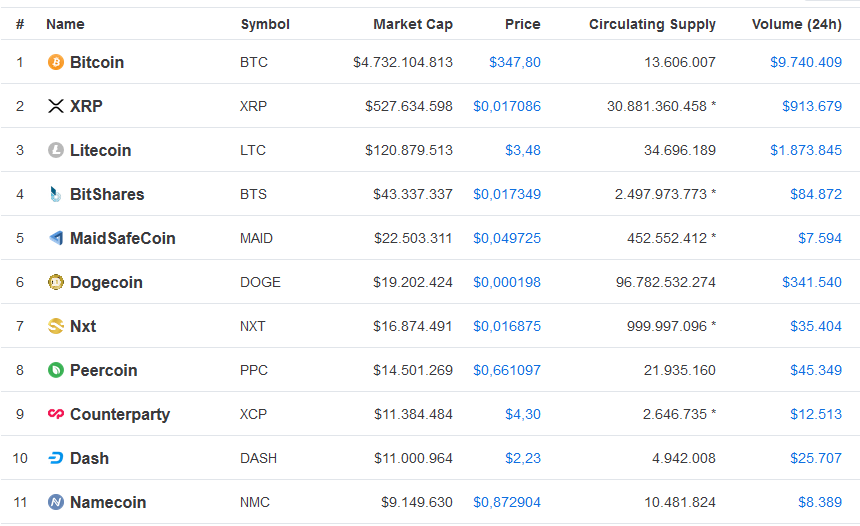Open the Namecoin name link
This screenshot has height=526, width=860.
[108, 502]
